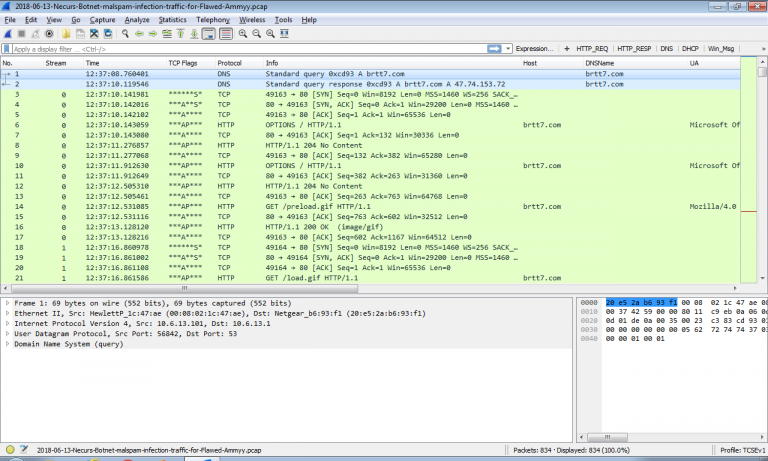Sort by the Protocol column header
This screenshot has width=768, height=461.
[239, 63]
